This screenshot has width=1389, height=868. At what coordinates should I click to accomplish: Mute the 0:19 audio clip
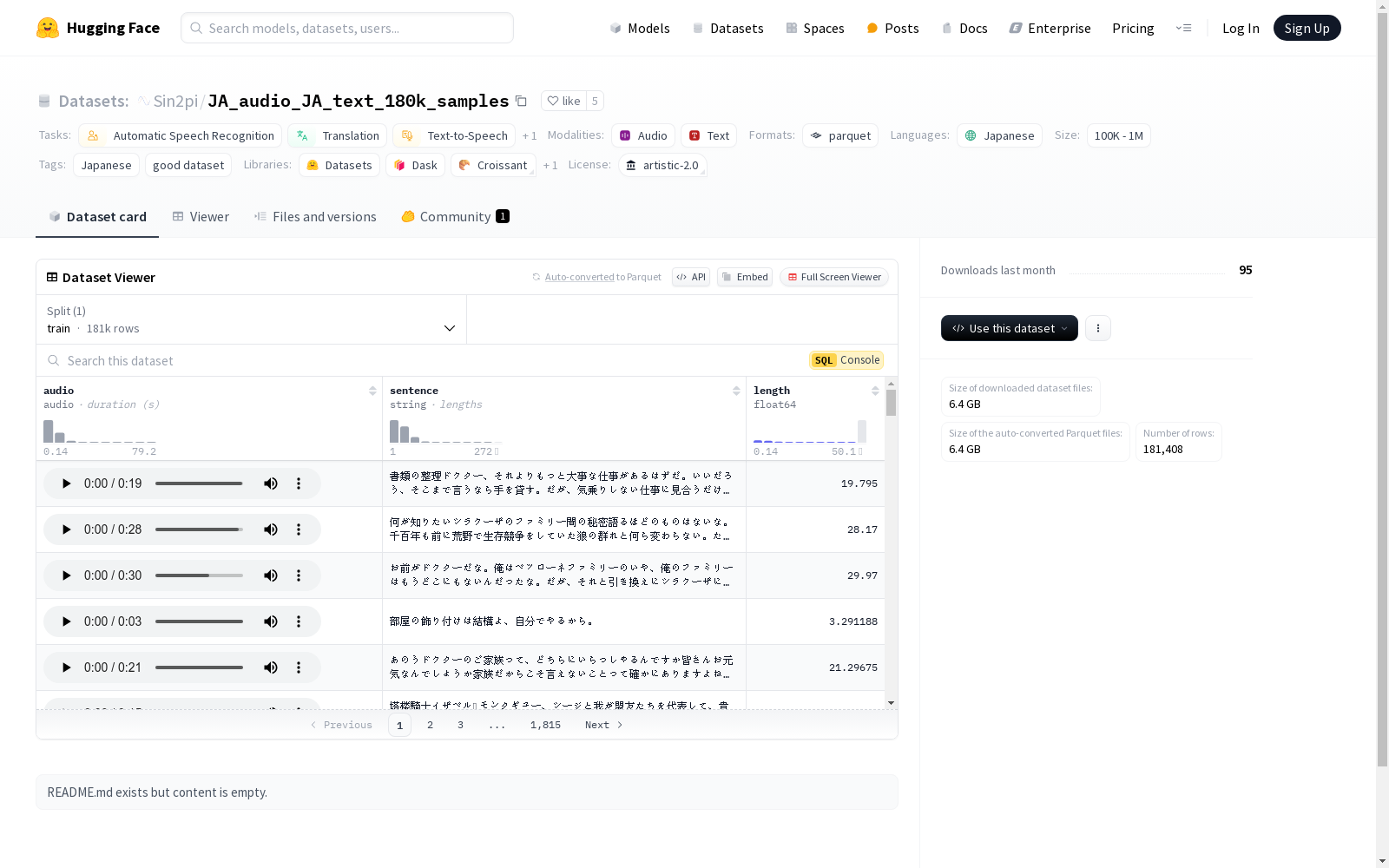(x=271, y=483)
